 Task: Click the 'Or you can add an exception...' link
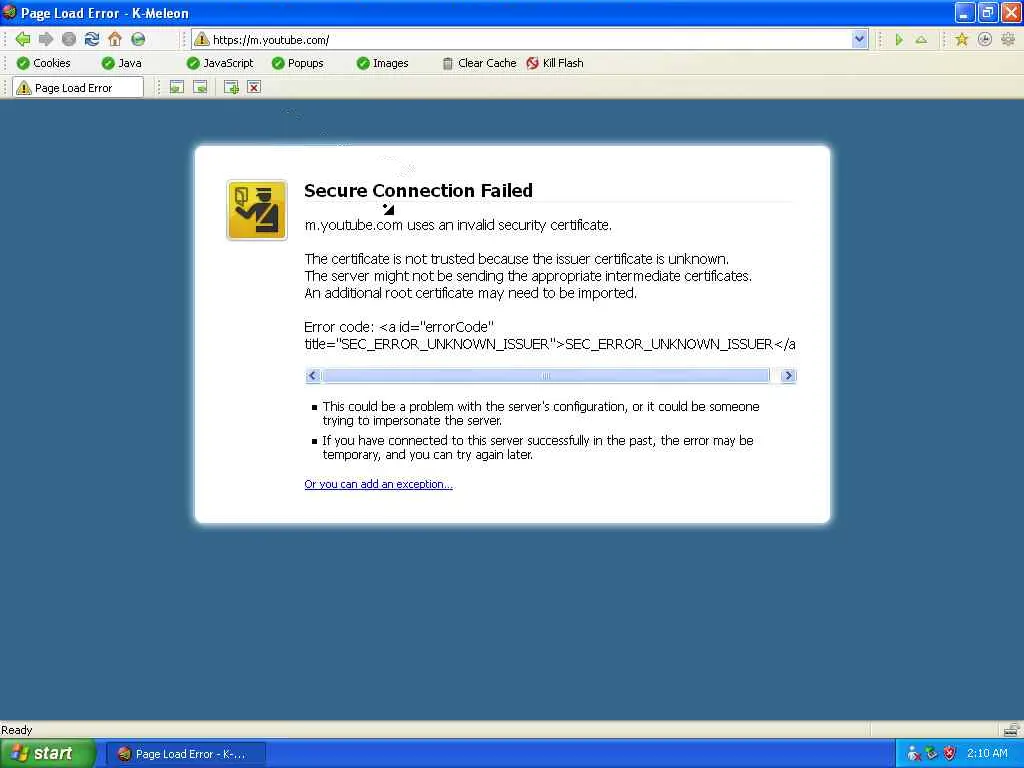[x=378, y=484]
